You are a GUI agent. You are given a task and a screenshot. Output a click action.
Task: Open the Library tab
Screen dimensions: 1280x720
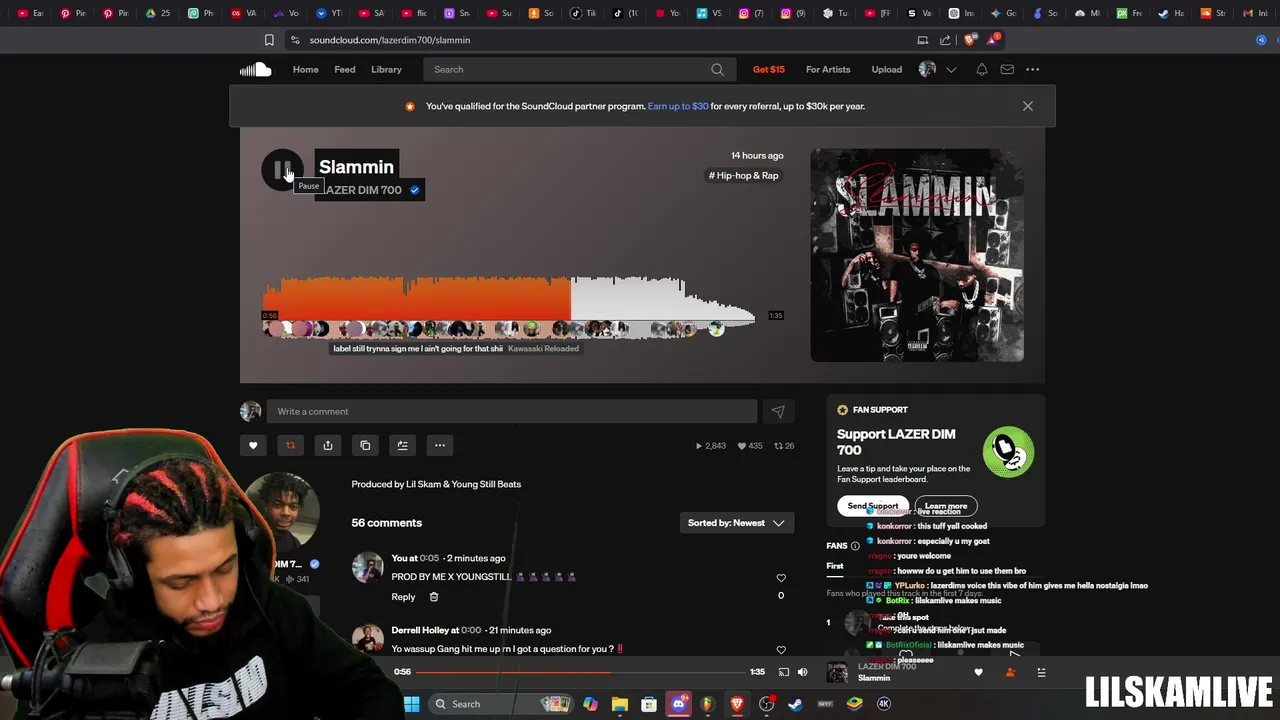click(x=386, y=69)
